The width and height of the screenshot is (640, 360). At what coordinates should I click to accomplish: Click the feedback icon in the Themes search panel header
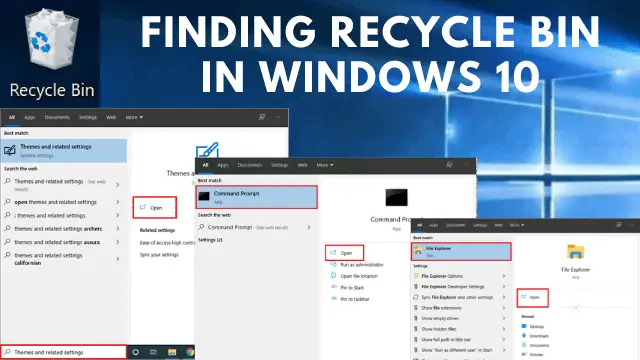click(x=262, y=117)
